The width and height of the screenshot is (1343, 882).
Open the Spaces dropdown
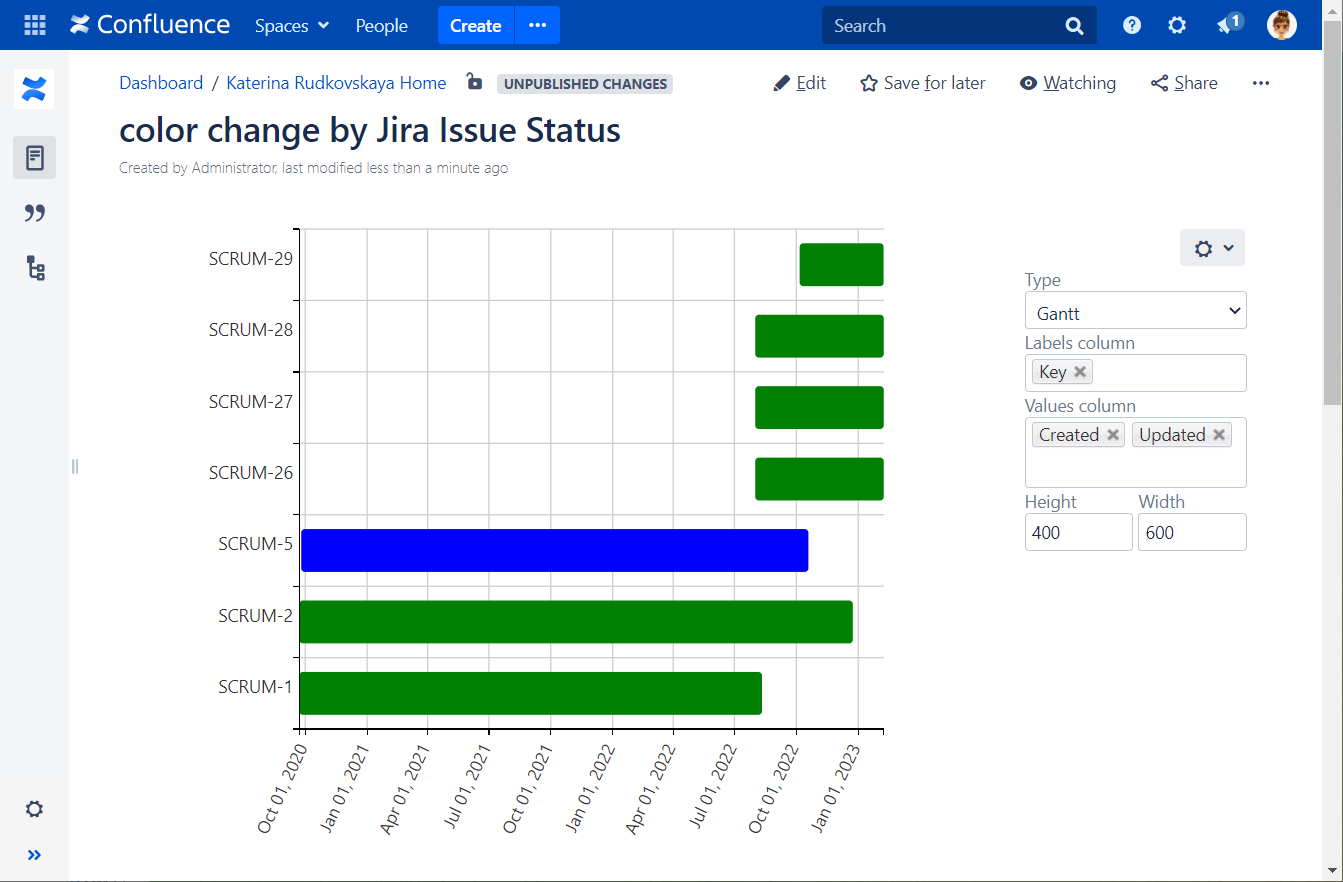point(291,25)
